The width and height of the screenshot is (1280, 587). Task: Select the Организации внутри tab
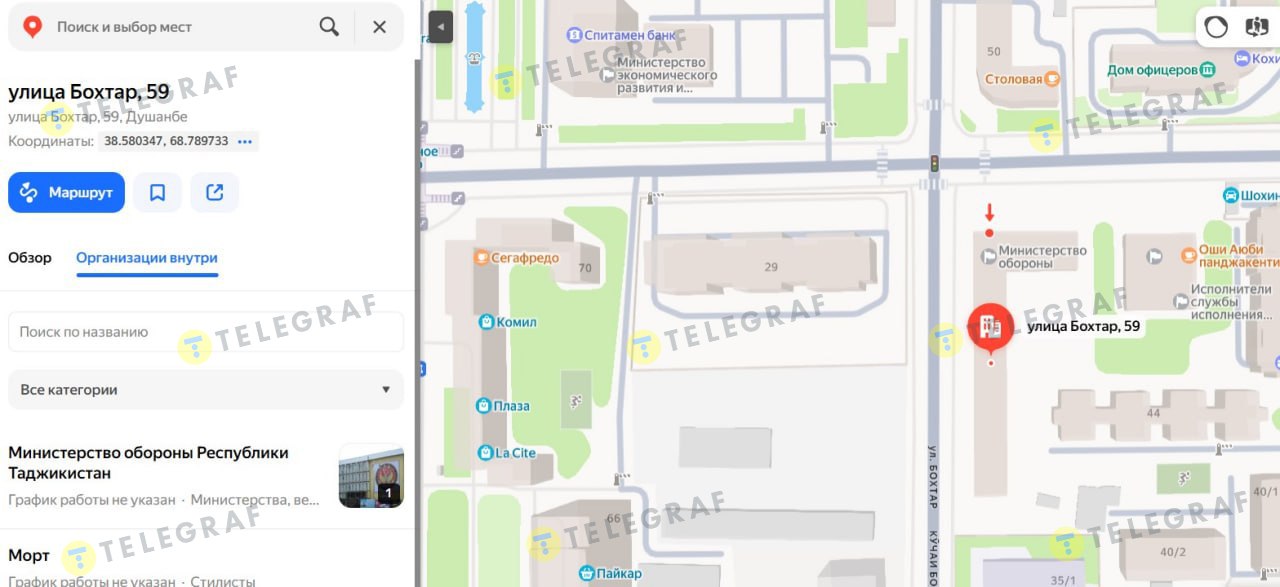(x=147, y=257)
